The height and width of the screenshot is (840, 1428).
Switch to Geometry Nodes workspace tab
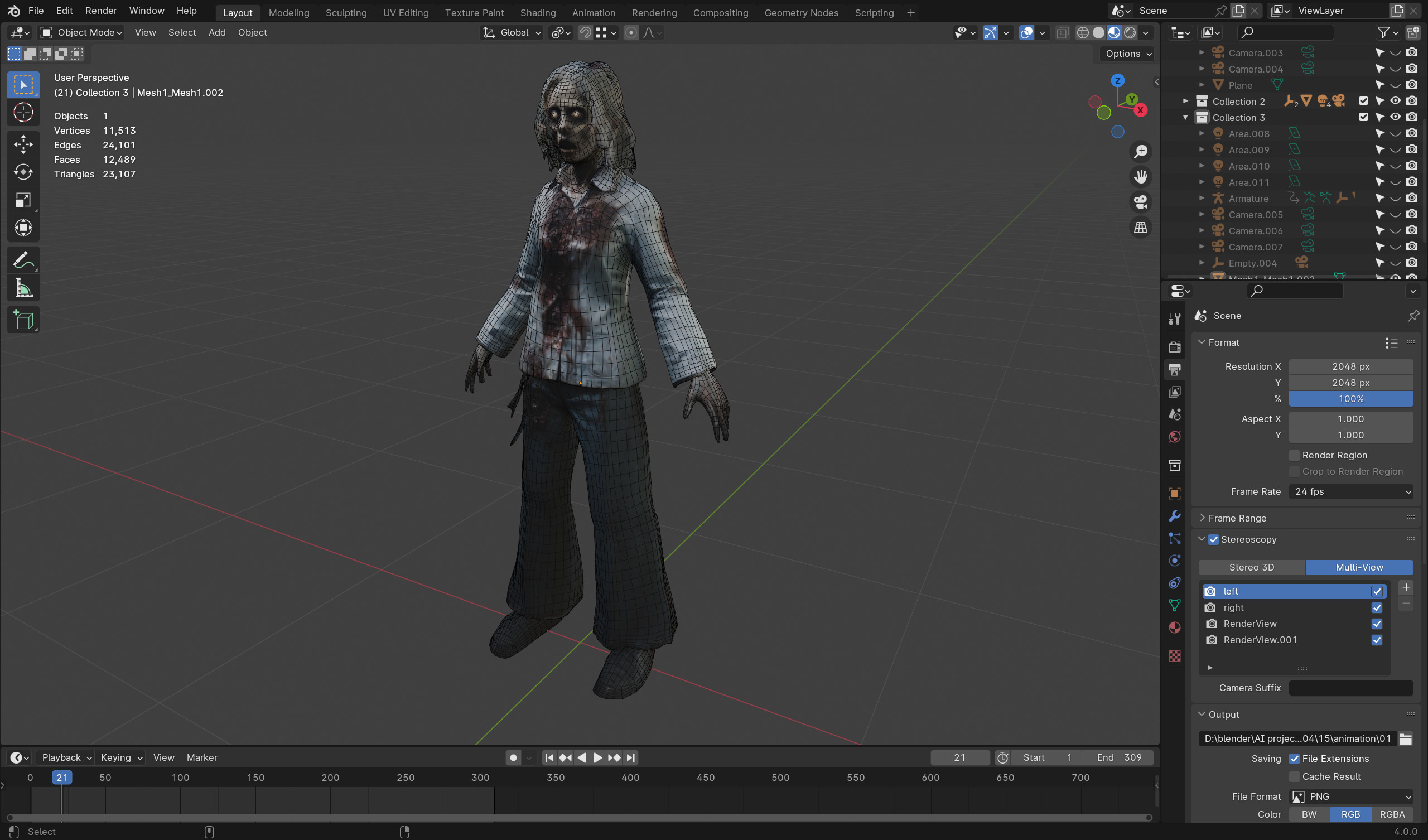click(x=801, y=12)
